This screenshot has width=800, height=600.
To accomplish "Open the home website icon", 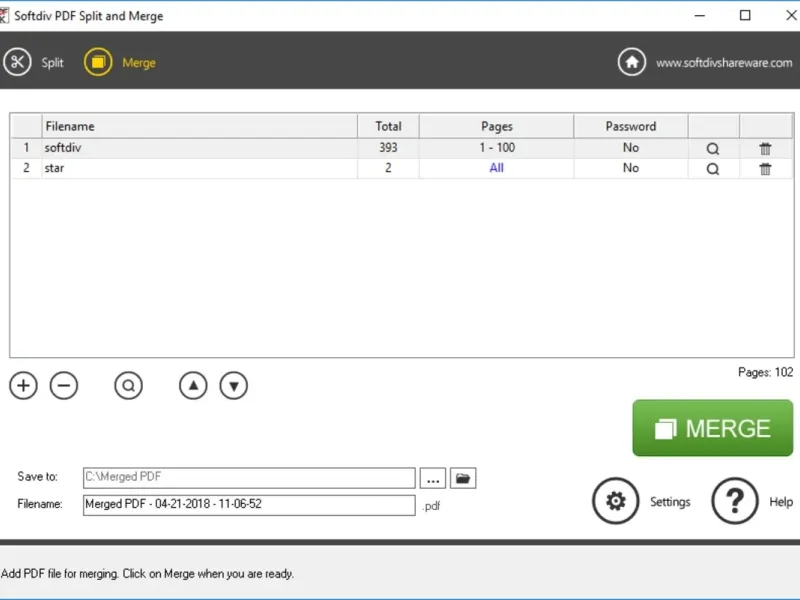I will pos(632,62).
